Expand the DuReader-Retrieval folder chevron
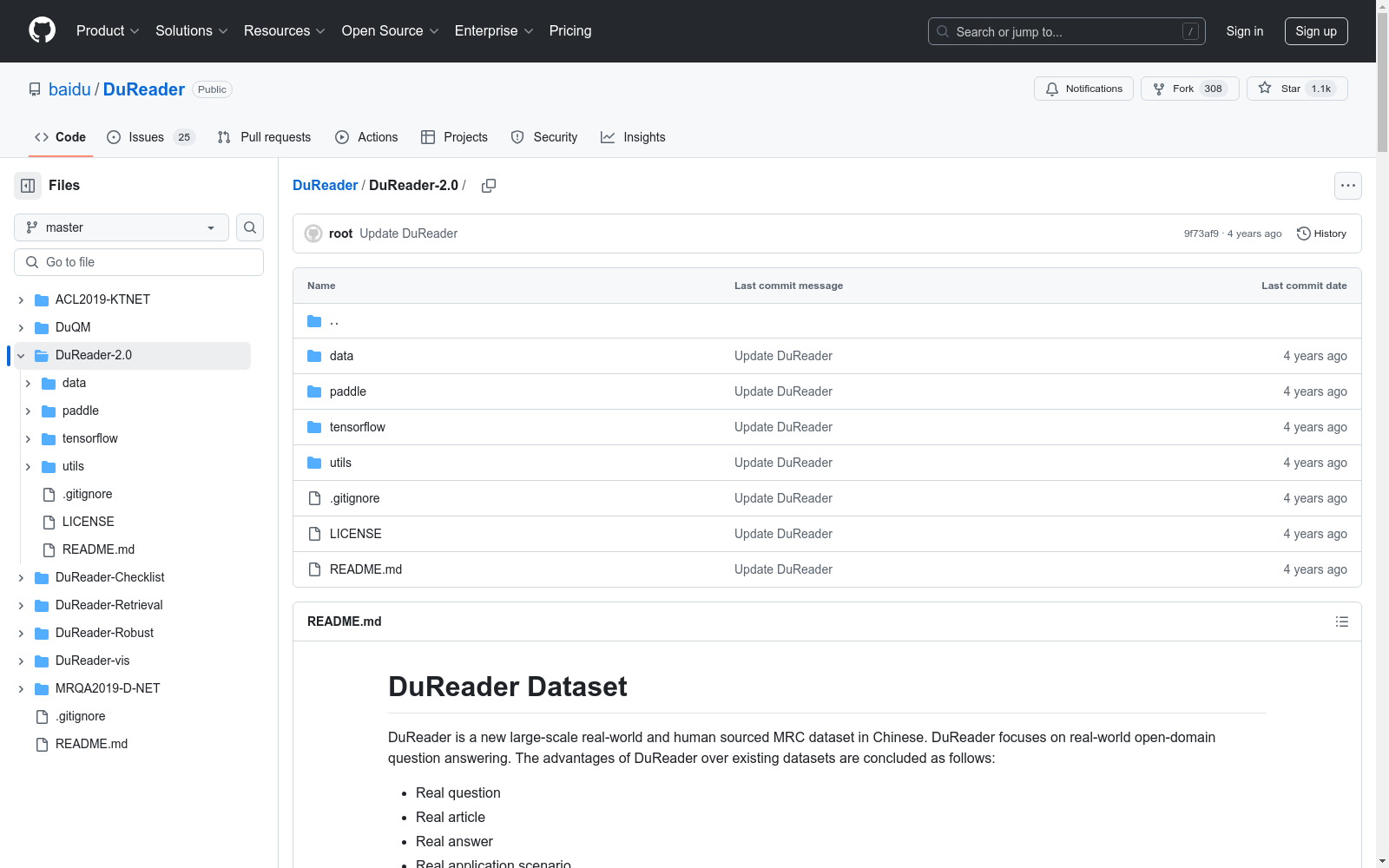 click(21, 605)
